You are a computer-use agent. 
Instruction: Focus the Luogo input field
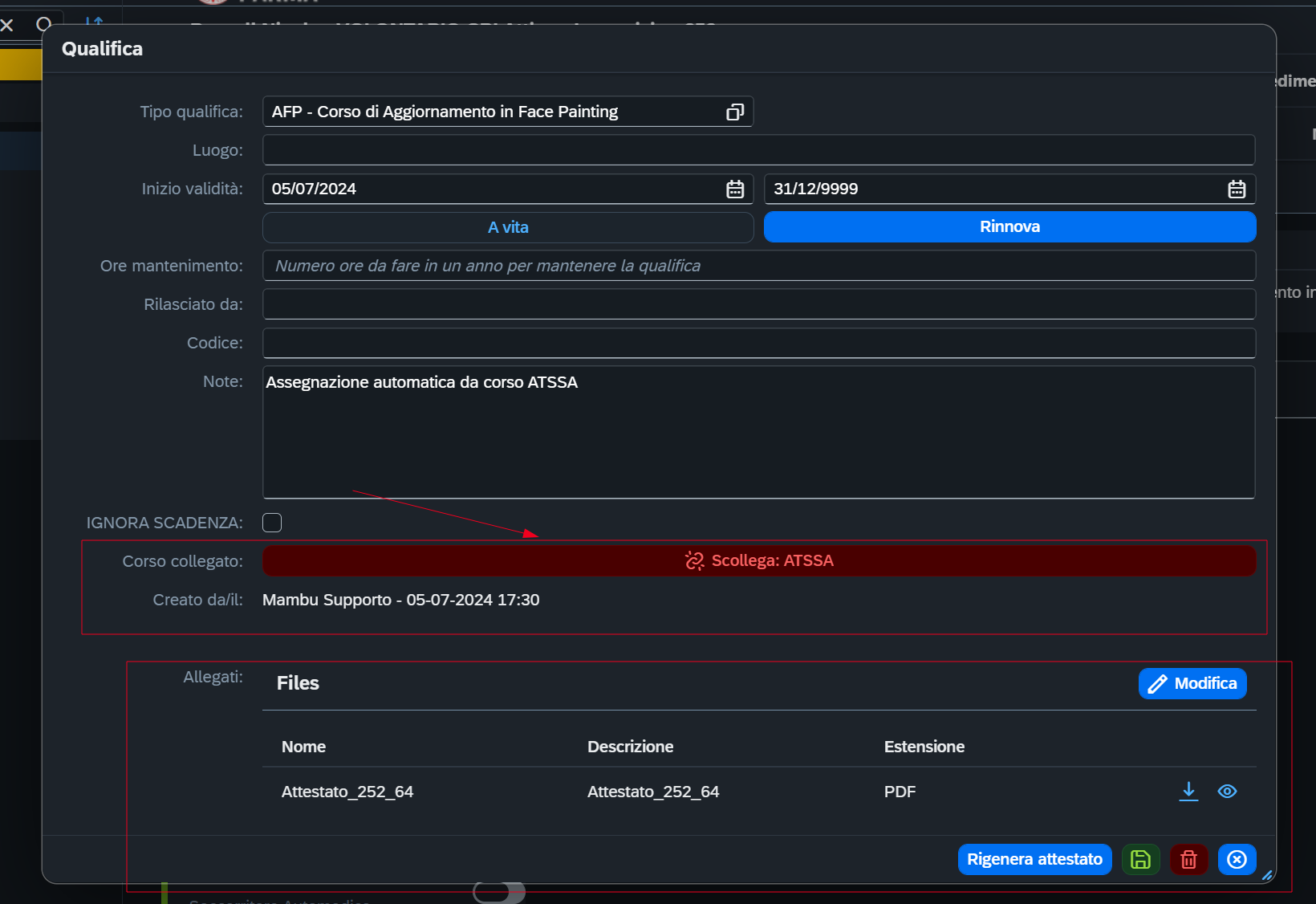tap(759, 150)
